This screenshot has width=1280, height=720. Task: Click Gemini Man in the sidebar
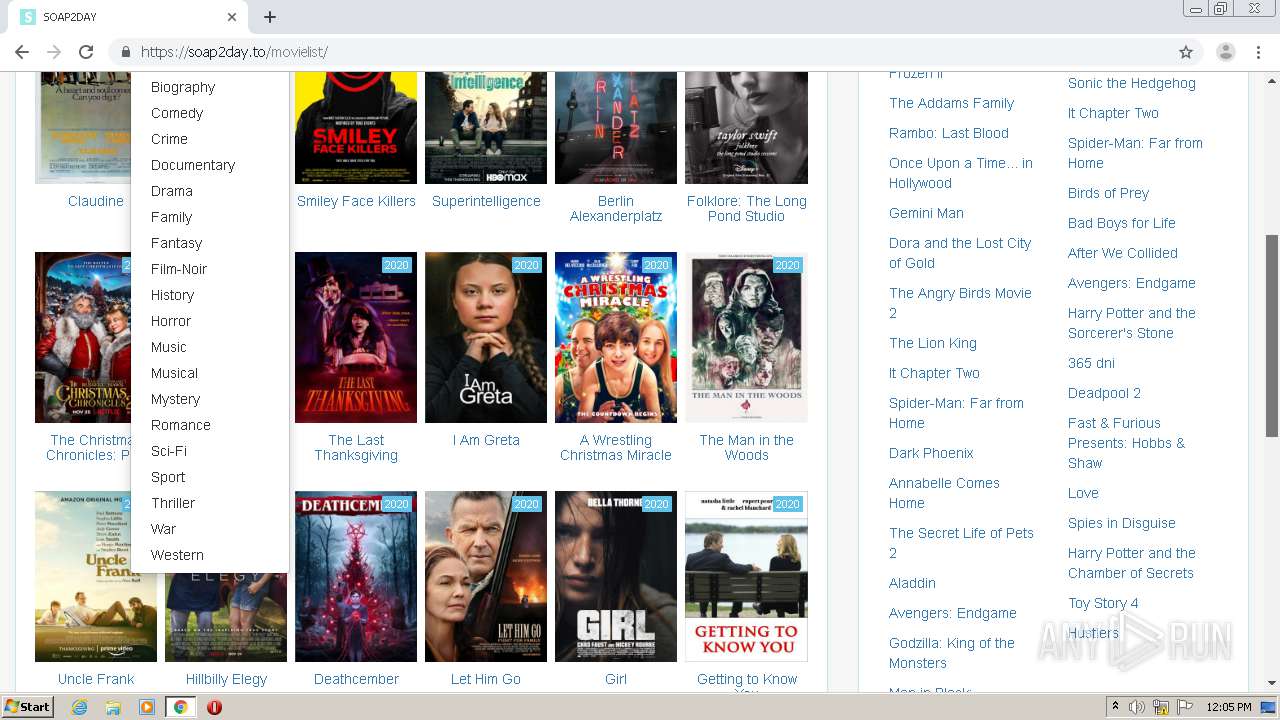926,213
